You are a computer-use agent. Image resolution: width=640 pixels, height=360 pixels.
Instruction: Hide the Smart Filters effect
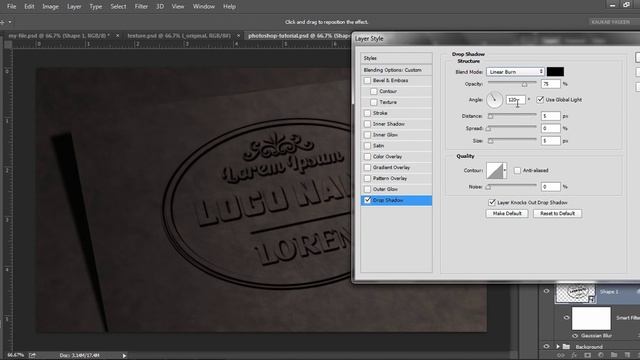(x=566, y=318)
